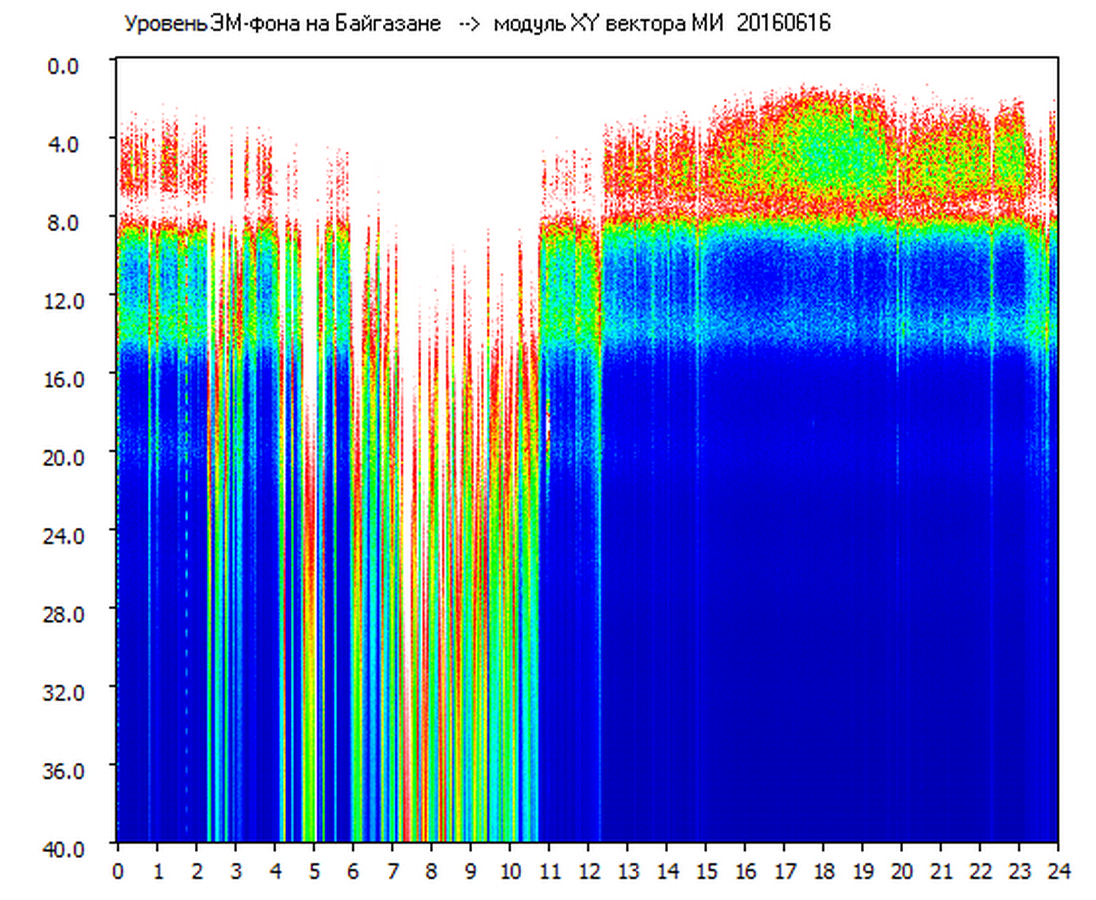Click the date 20160616 in the title
1096x900 pixels.
(x=783, y=25)
